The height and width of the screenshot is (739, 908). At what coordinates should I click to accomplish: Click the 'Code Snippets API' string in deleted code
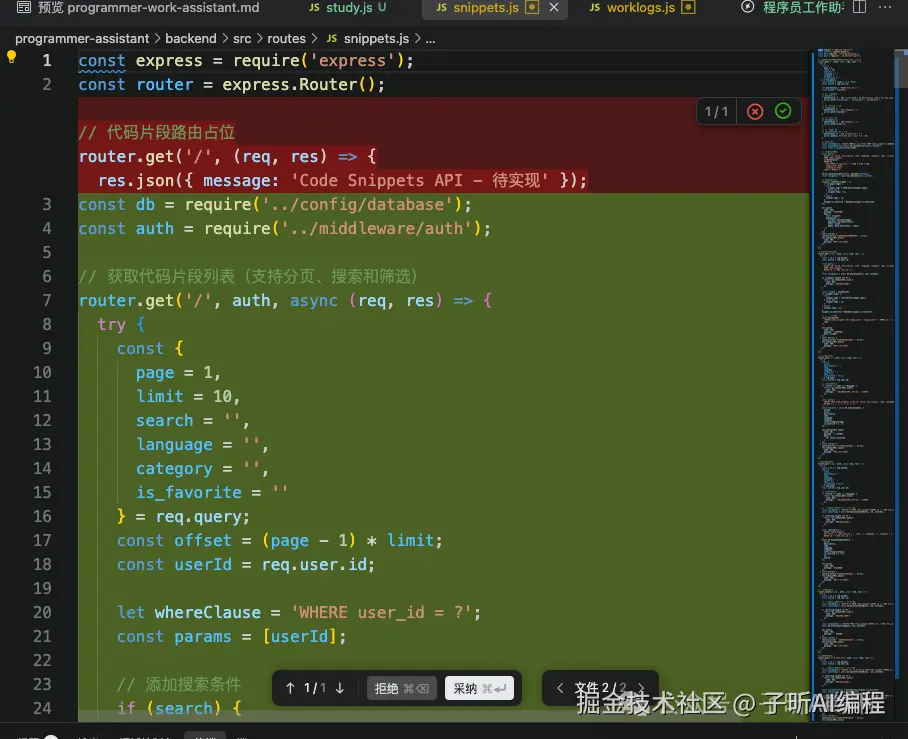pos(420,181)
